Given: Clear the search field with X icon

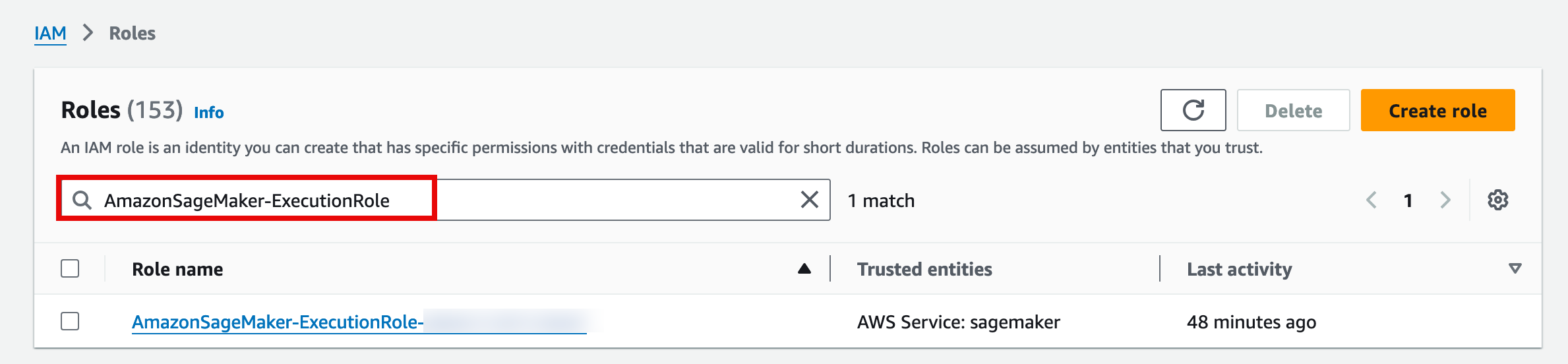Looking at the screenshot, I should coord(809,200).
